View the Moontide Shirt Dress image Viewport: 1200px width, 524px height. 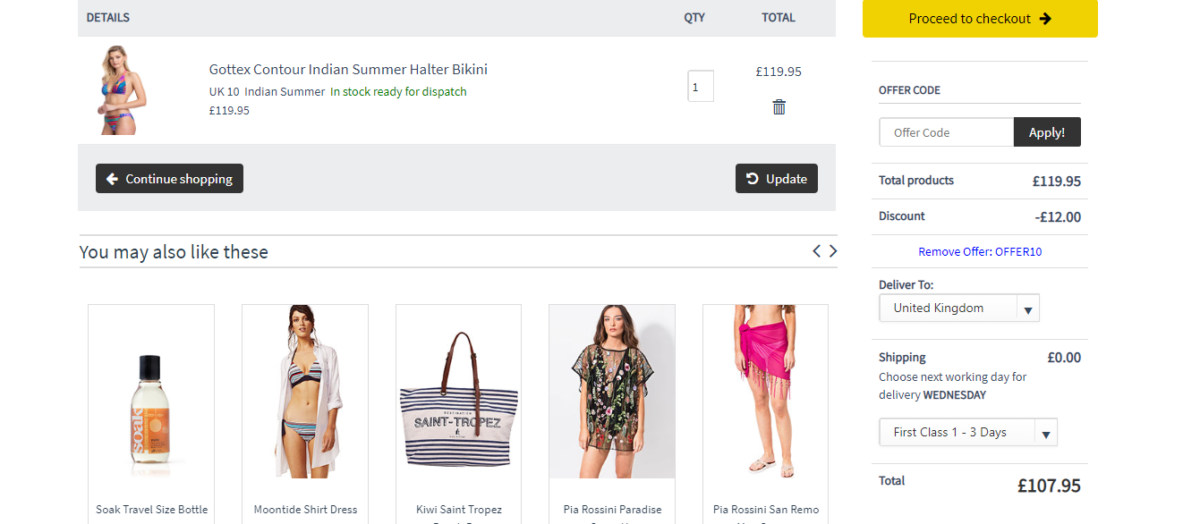(305, 392)
